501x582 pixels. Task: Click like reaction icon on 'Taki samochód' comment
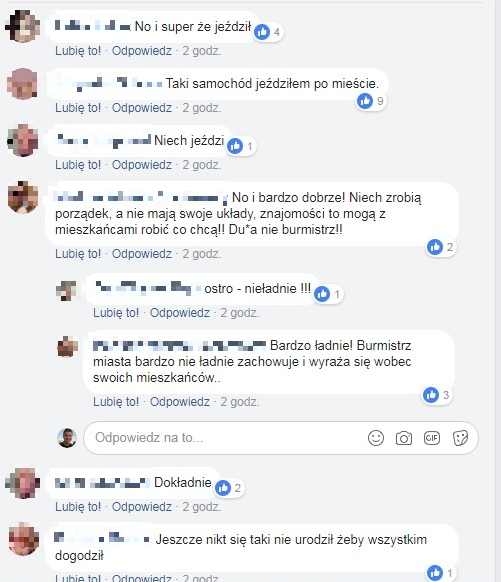(365, 101)
